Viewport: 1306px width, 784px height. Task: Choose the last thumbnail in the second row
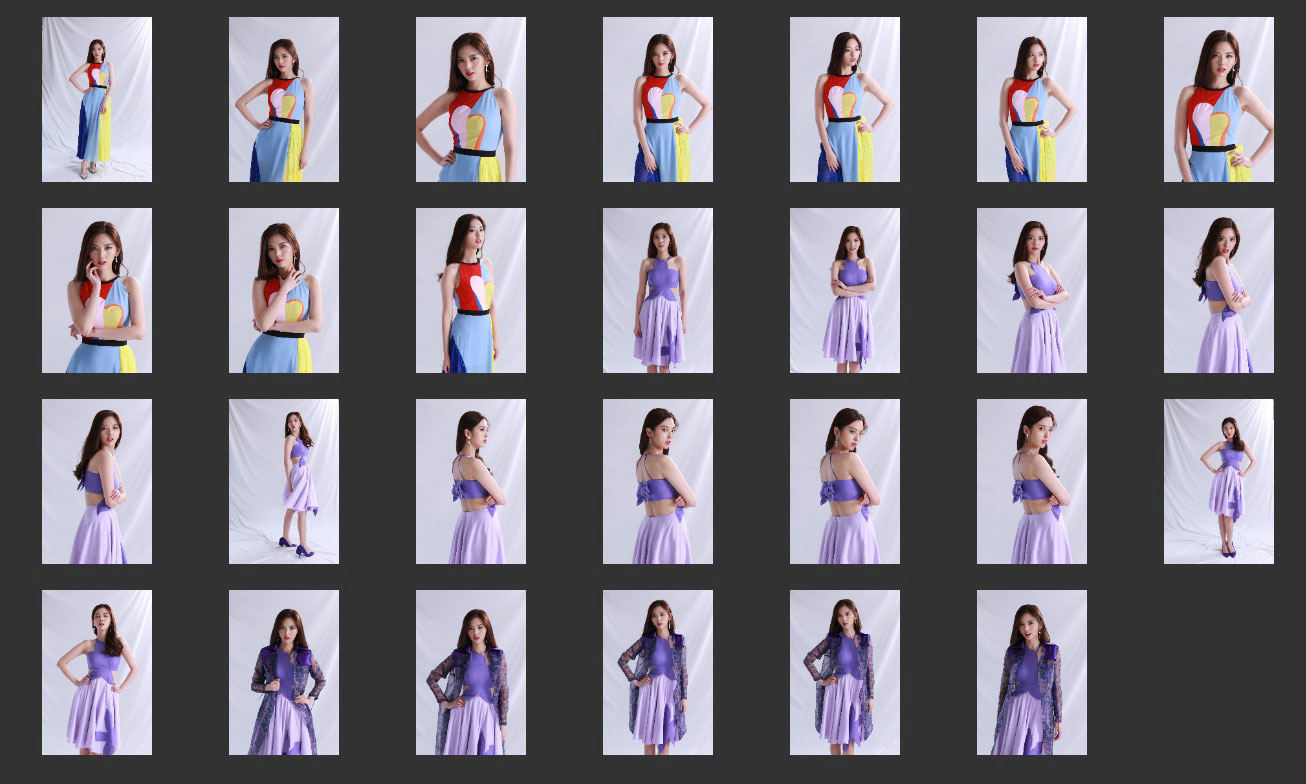click(x=1218, y=290)
